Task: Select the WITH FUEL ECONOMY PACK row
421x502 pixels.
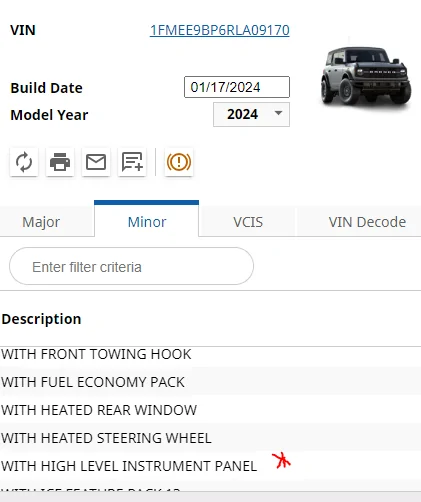Action: (x=210, y=382)
